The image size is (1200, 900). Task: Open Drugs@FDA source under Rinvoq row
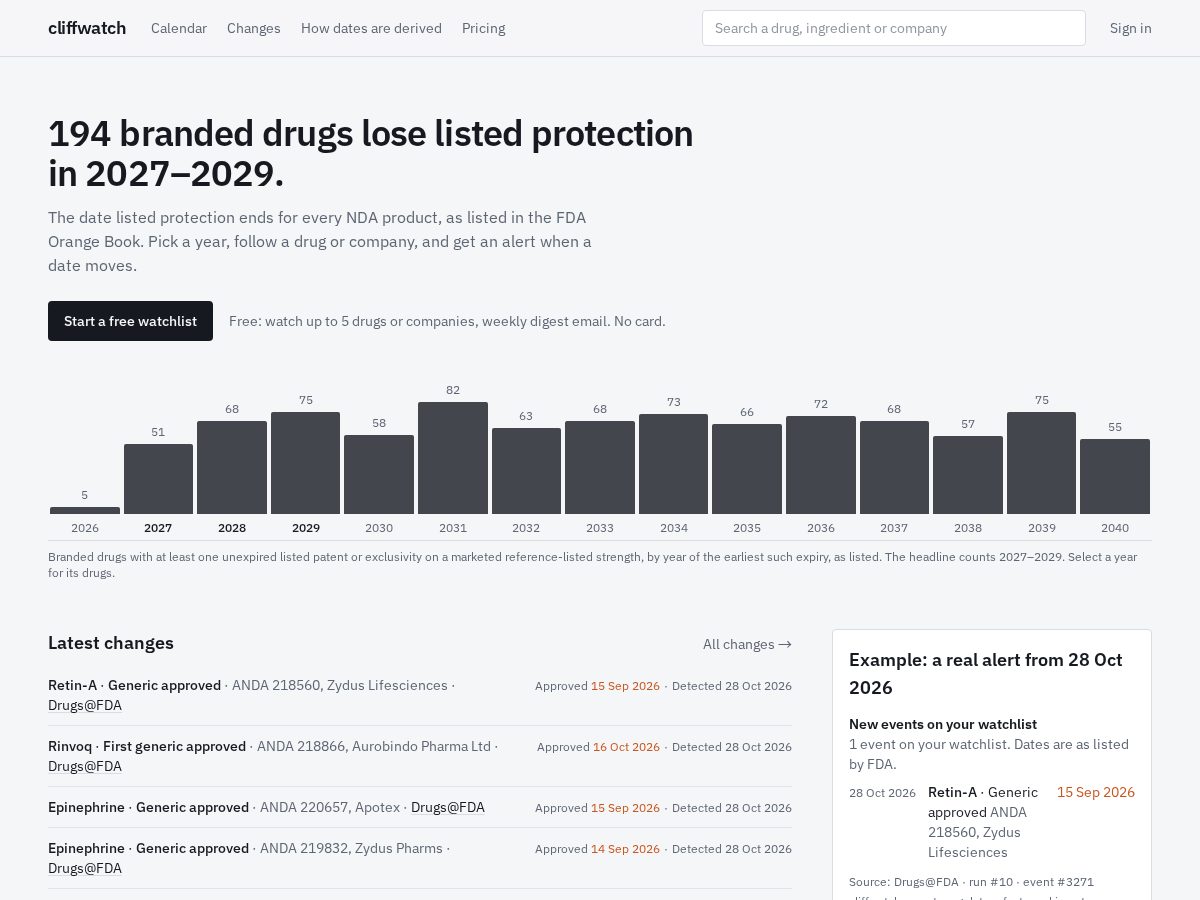[85, 766]
